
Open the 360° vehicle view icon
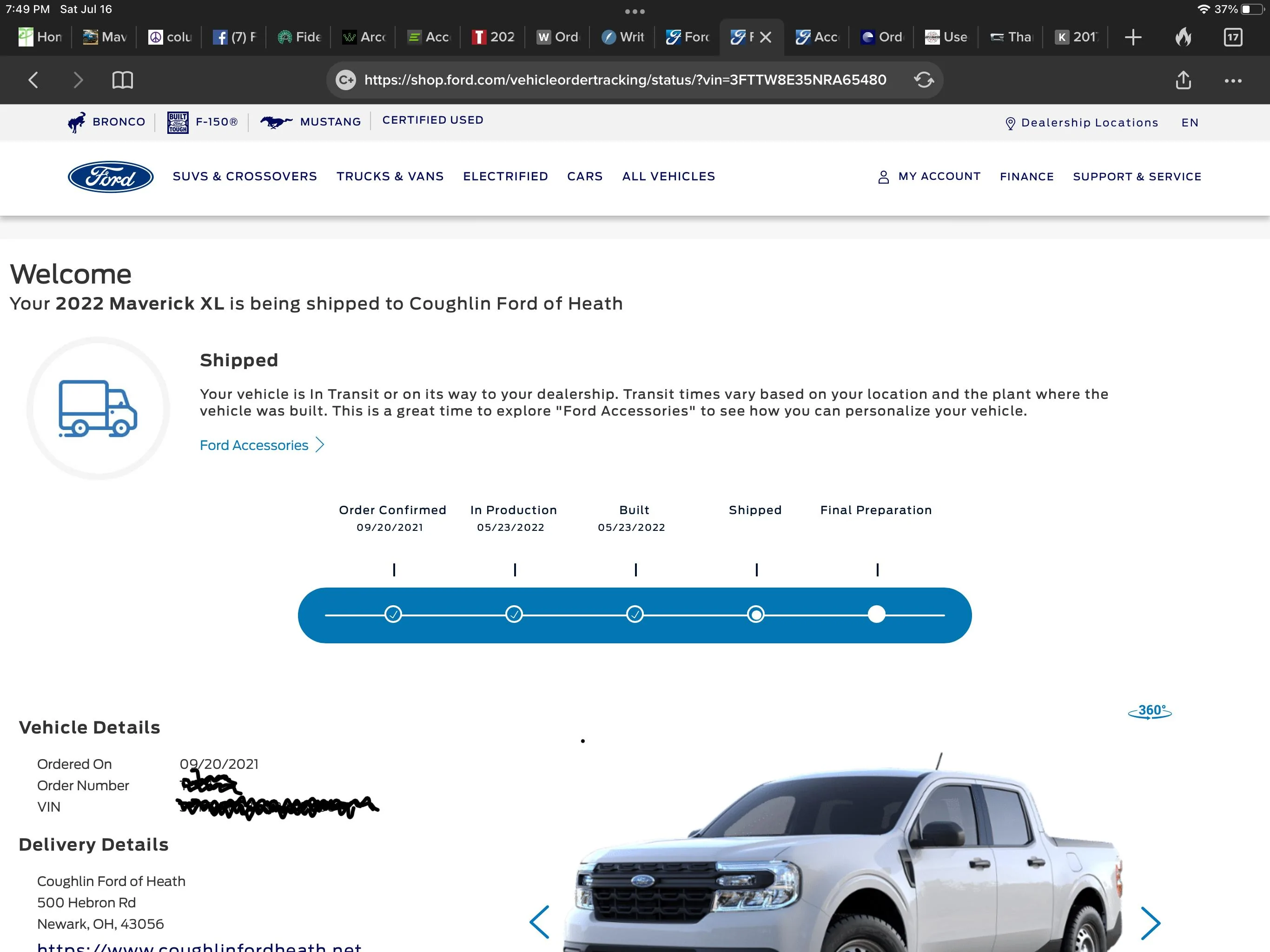(x=1150, y=711)
